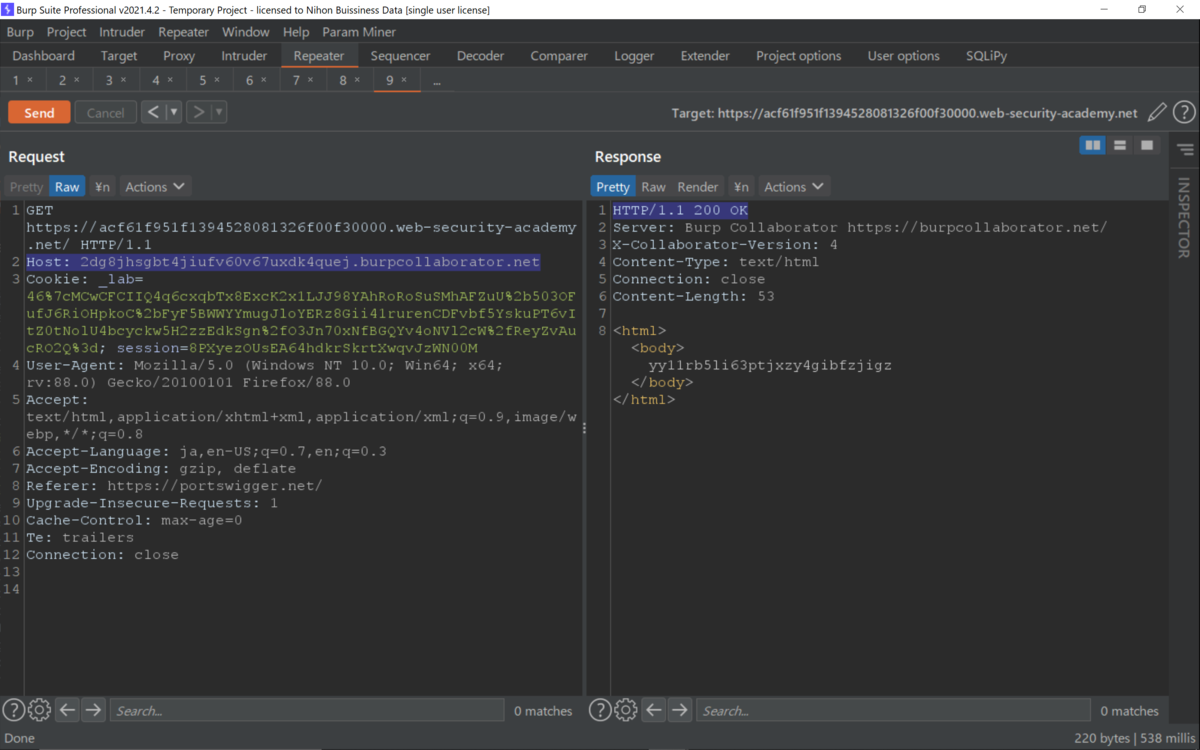1200x750 pixels.
Task: Open the Repeater menu in menu bar
Action: (183, 32)
